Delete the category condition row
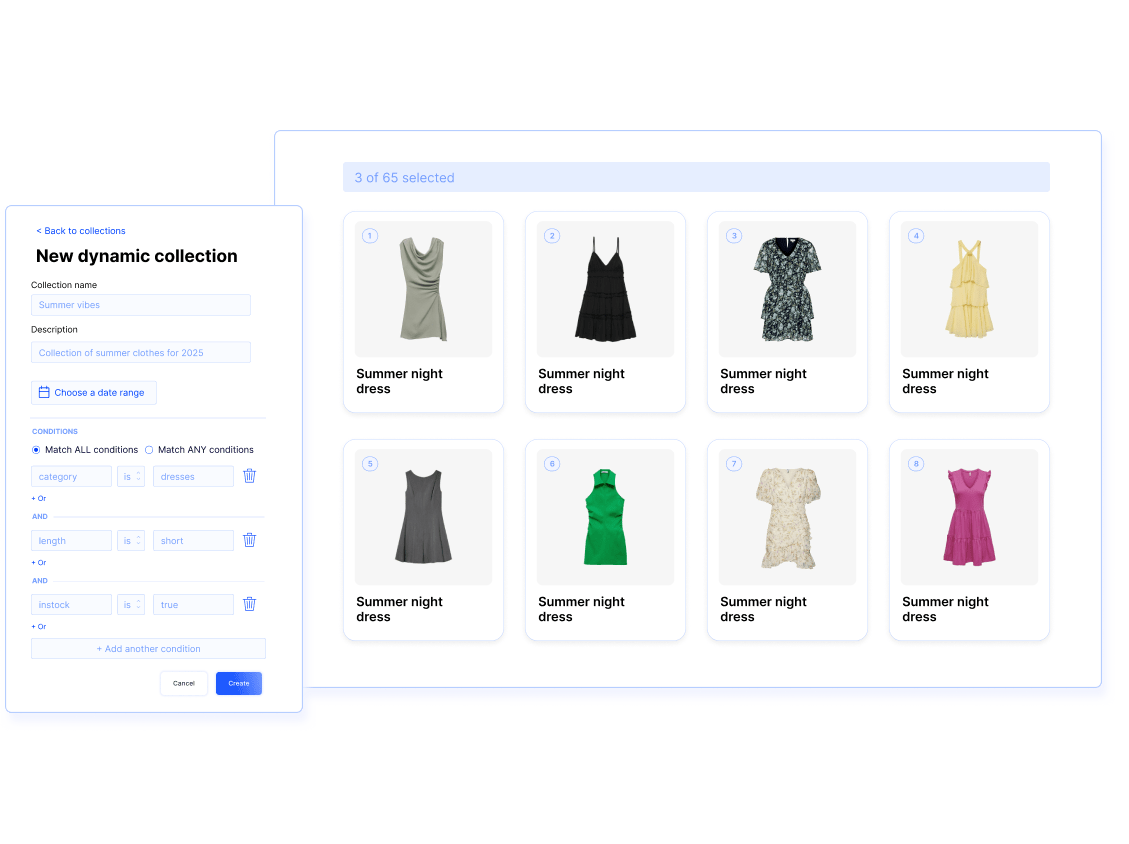The image size is (1129, 844). (249, 476)
